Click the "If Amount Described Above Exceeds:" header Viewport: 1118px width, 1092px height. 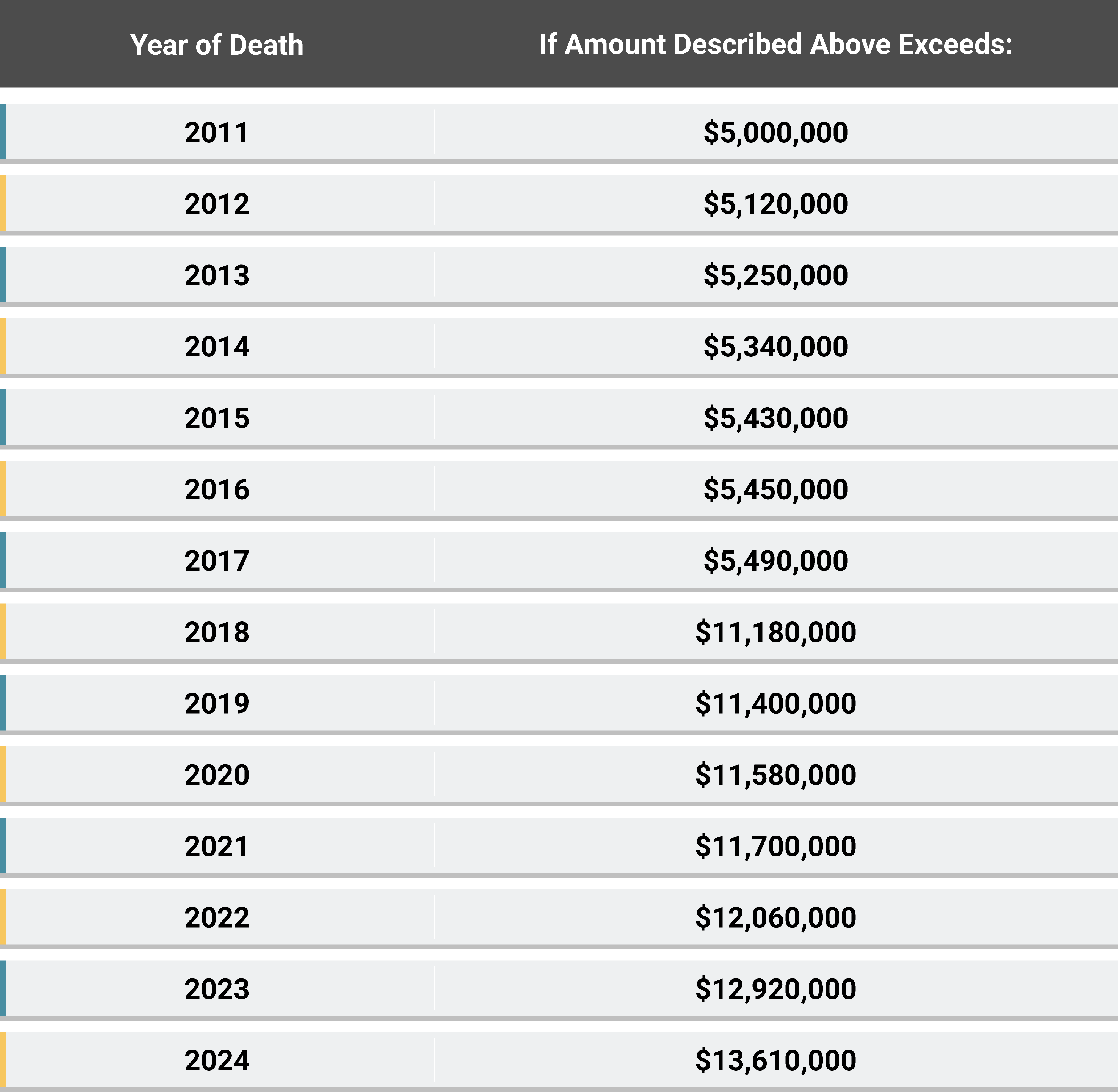pos(775,44)
